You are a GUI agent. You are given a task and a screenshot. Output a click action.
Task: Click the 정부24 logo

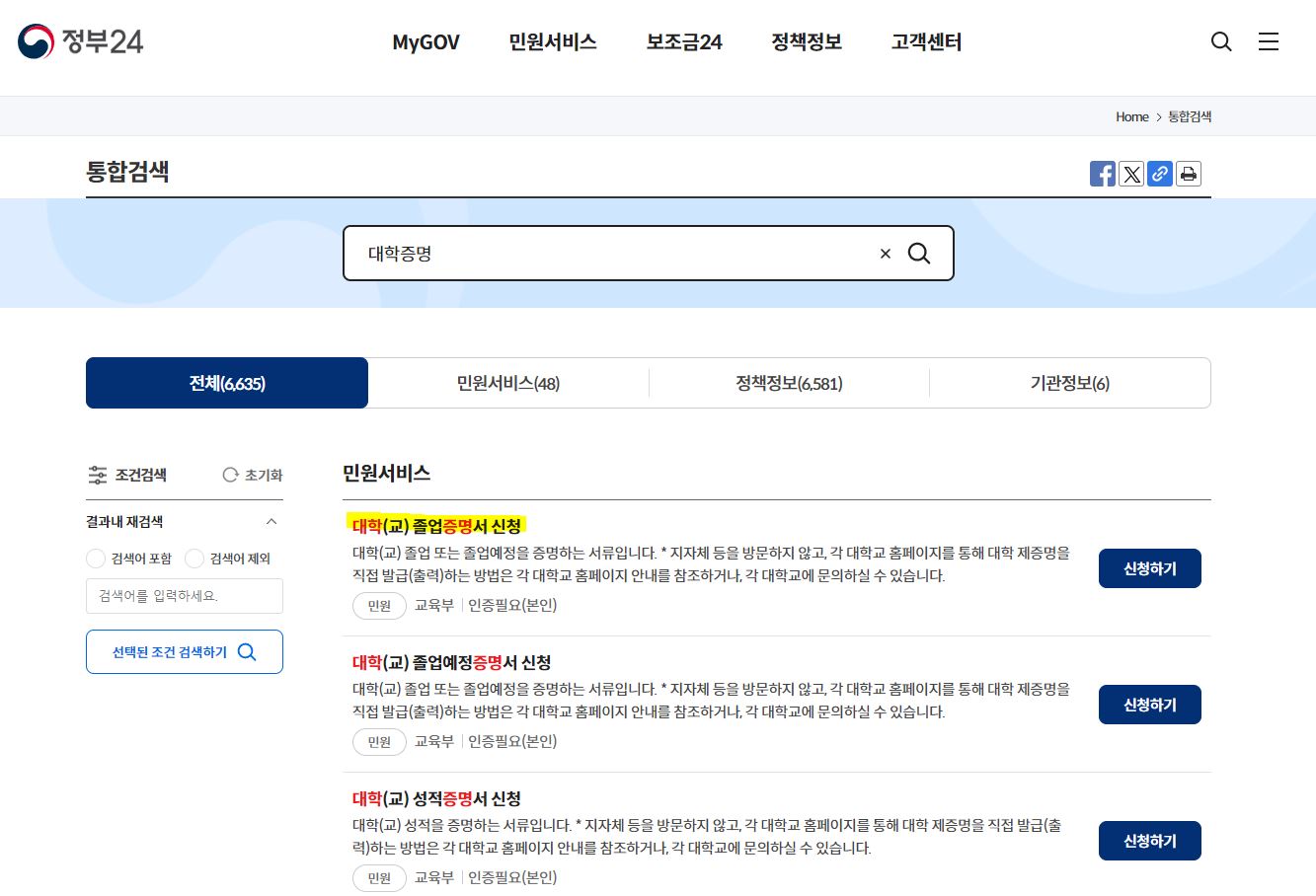pyautogui.click(x=80, y=41)
